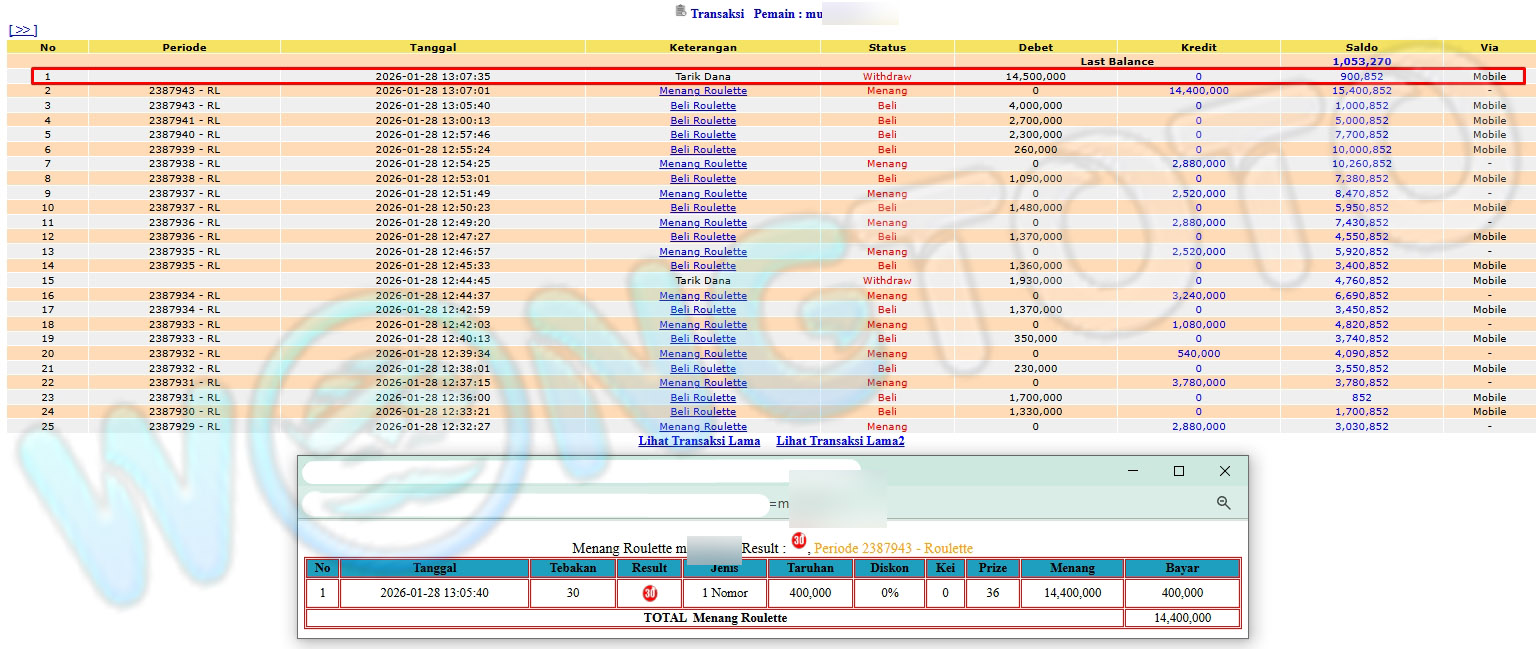This screenshot has width=1537, height=649.
Task: Expand the [>>] link at top left
Action: [23, 30]
